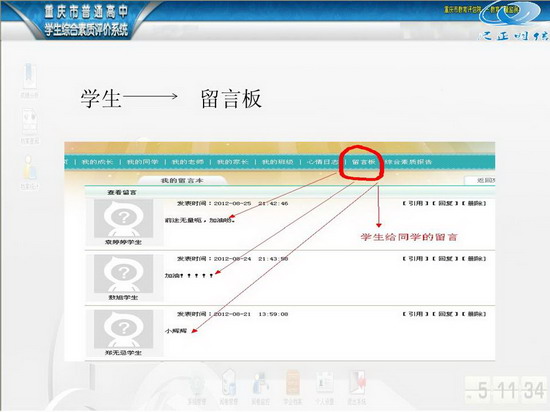The height and width of the screenshot is (412, 550).
Task: Select 我的同学 in the teal navigation bar
Action: tap(142, 162)
